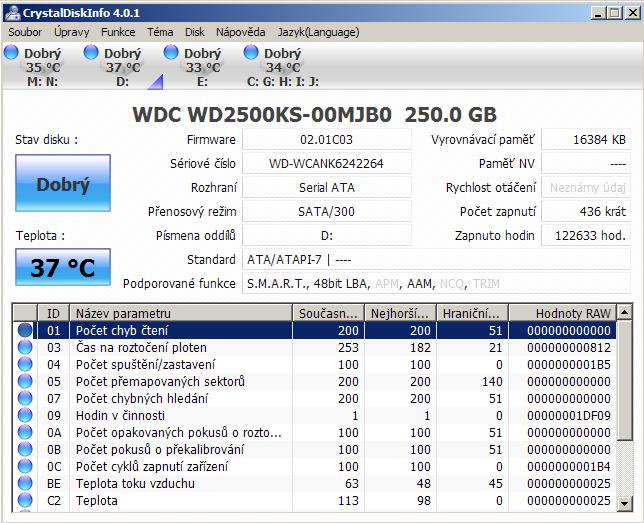This screenshot has width=644, height=523.
Task: Close the CrystalDiskInfo window
Action: click(x=632, y=13)
